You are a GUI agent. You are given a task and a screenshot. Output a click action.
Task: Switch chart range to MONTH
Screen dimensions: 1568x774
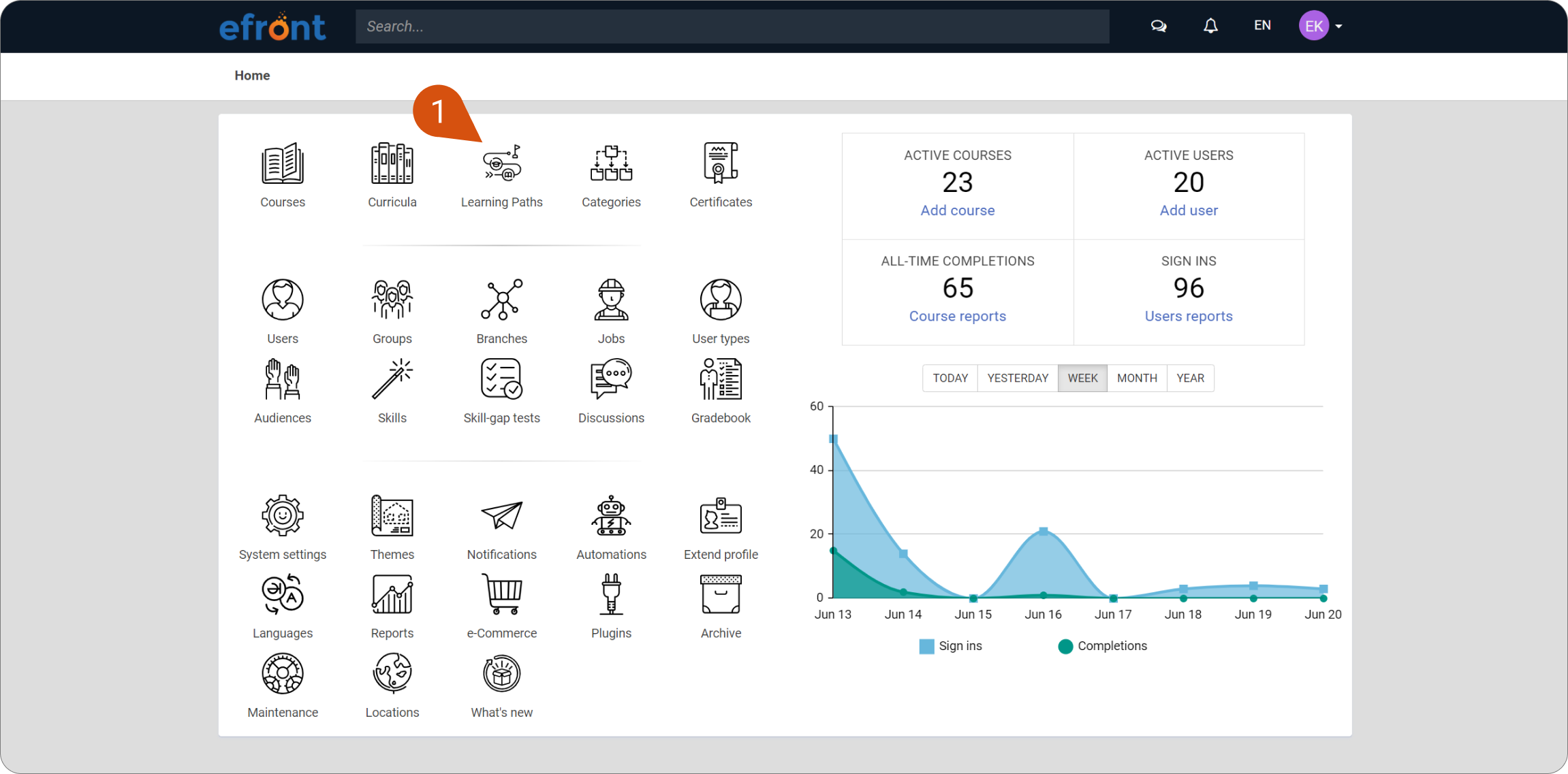click(x=1136, y=378)
